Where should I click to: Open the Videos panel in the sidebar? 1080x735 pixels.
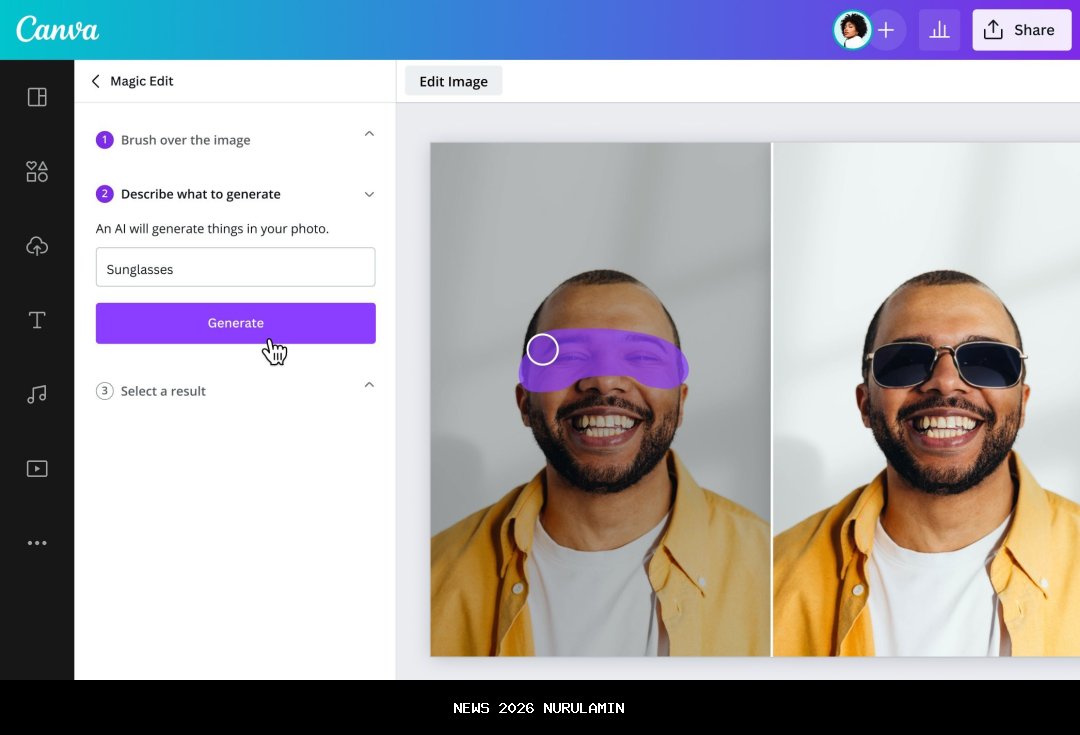37,468
